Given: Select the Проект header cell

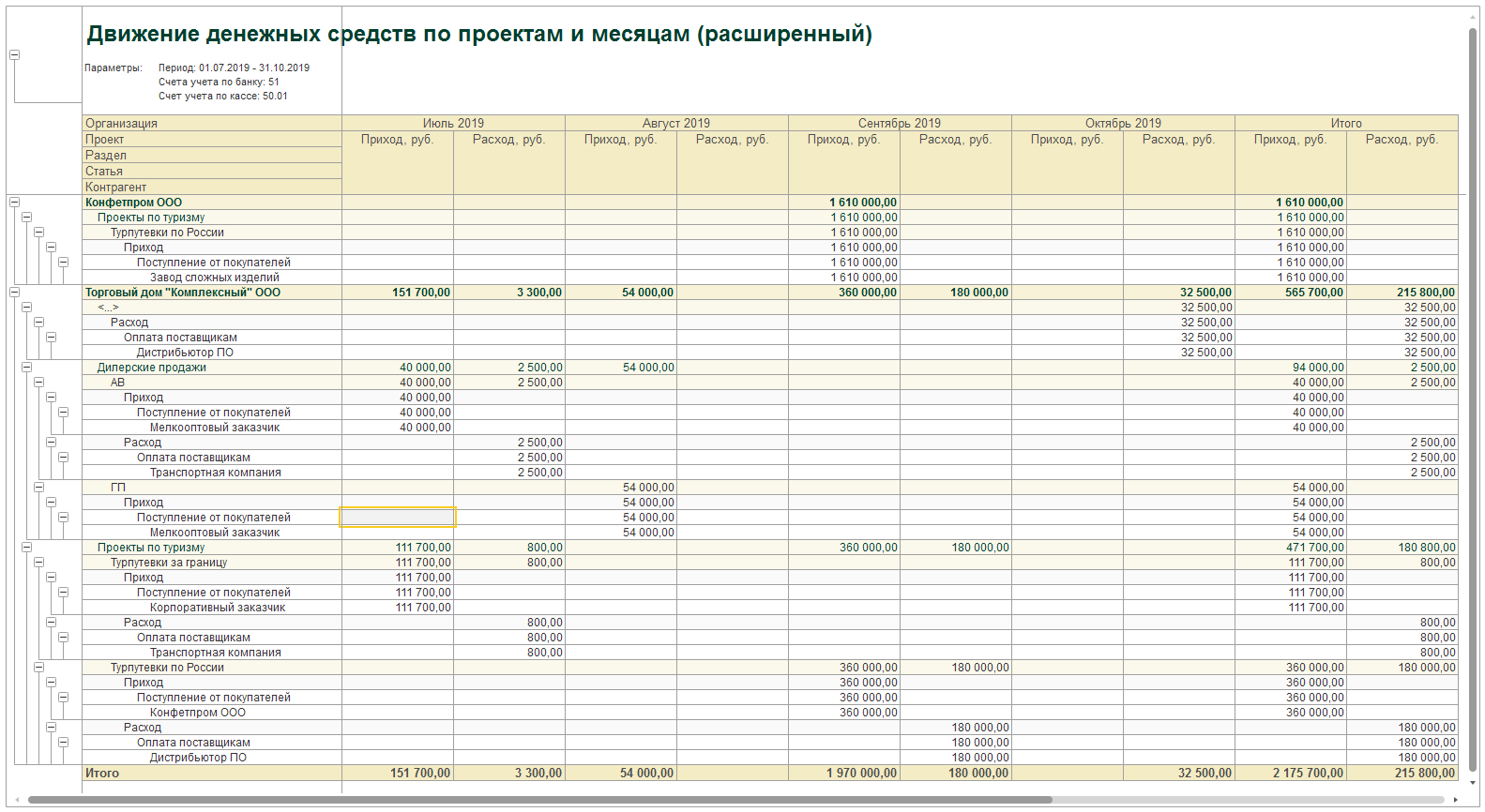Looking at the screenshot, I should pos(212,139).
